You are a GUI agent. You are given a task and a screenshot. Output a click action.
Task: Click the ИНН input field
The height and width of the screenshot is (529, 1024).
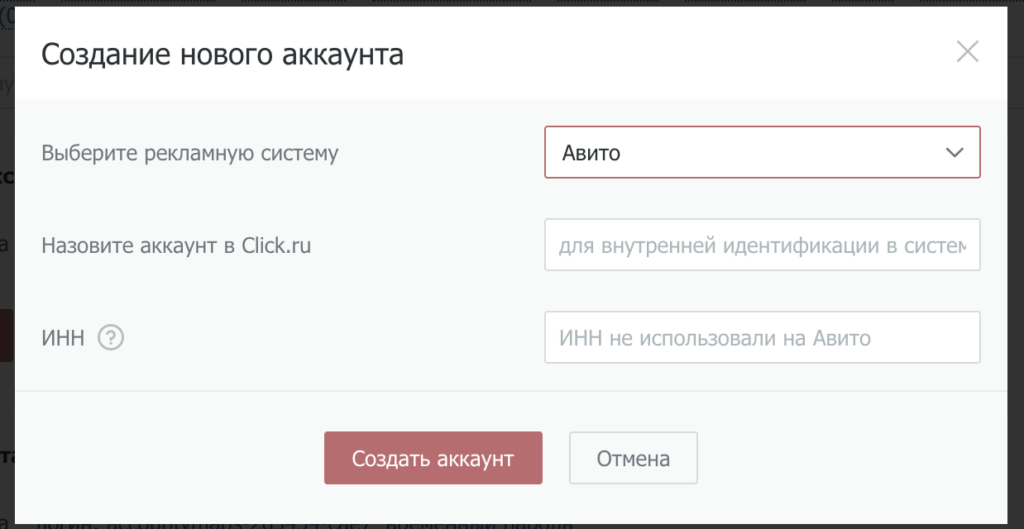click(761, 338)
